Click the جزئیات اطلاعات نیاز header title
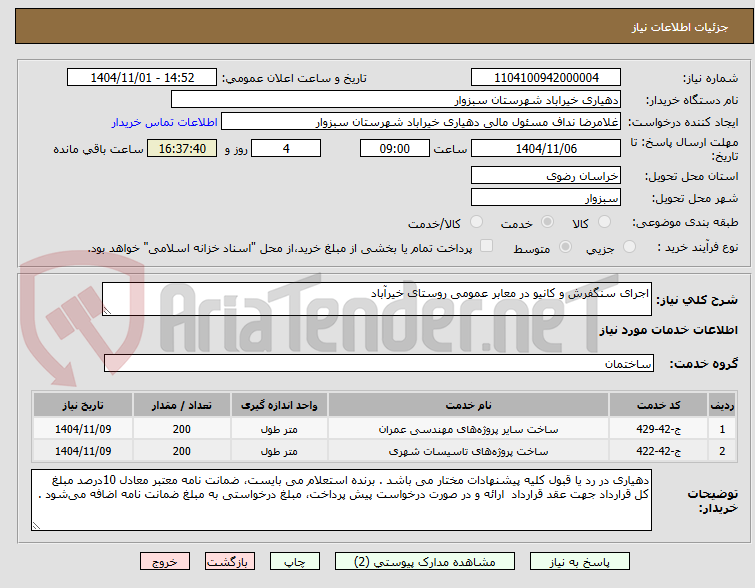The width and height of the screenshot is (755, 588). 680,27
